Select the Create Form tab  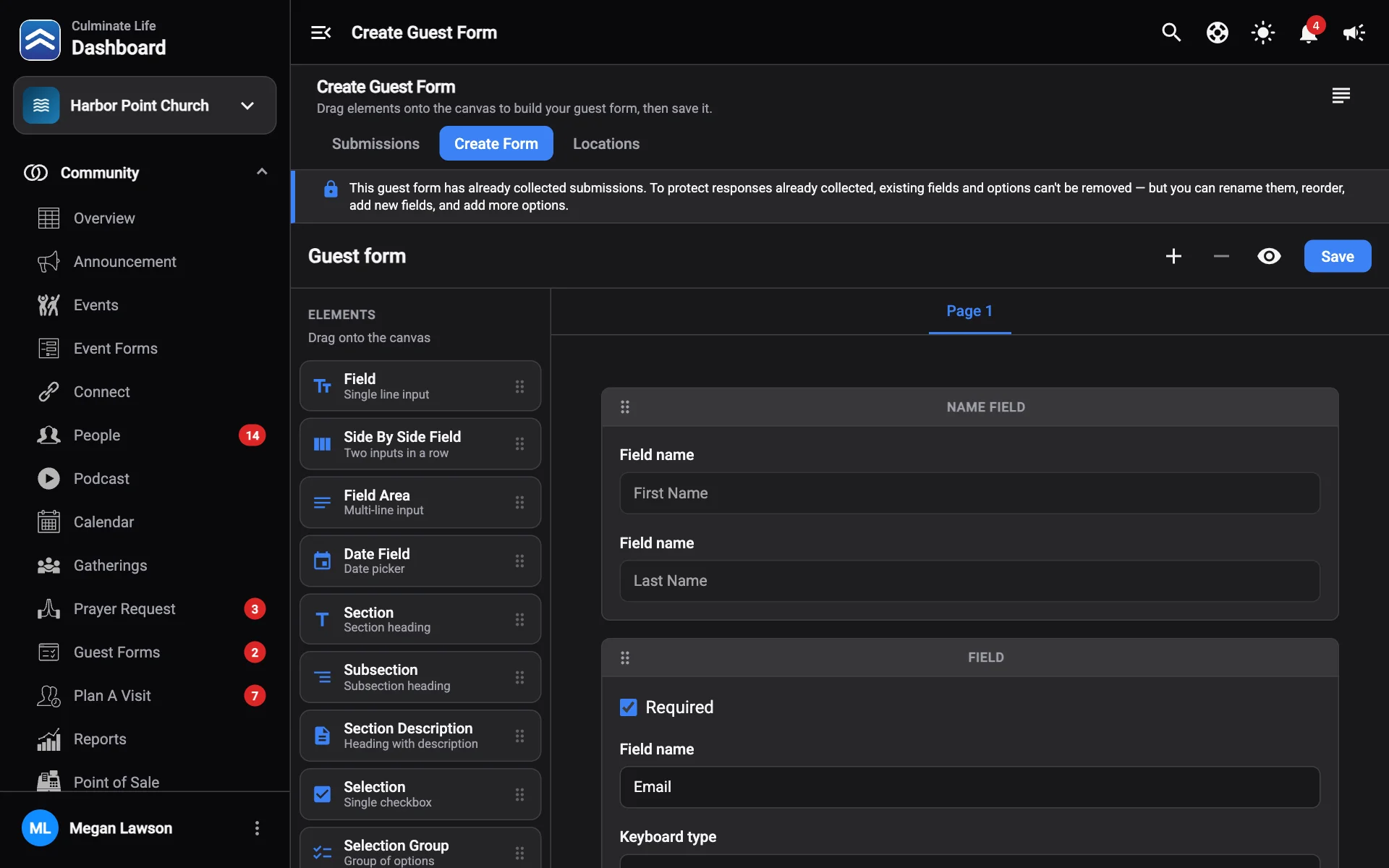pos(496,143)
